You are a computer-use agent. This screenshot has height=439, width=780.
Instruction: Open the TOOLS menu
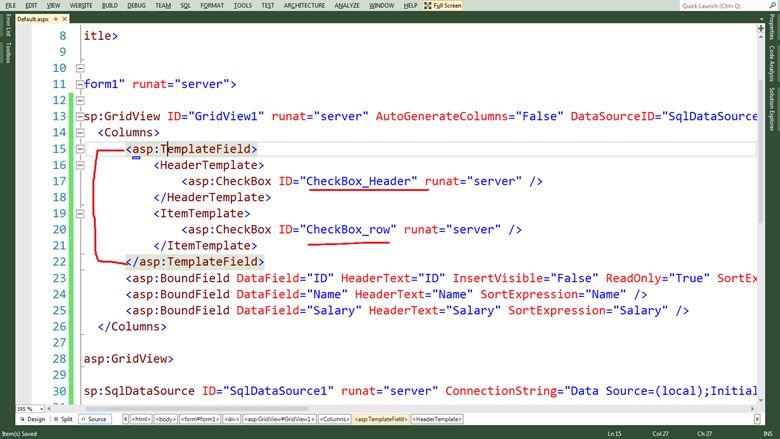pos(243,5)
